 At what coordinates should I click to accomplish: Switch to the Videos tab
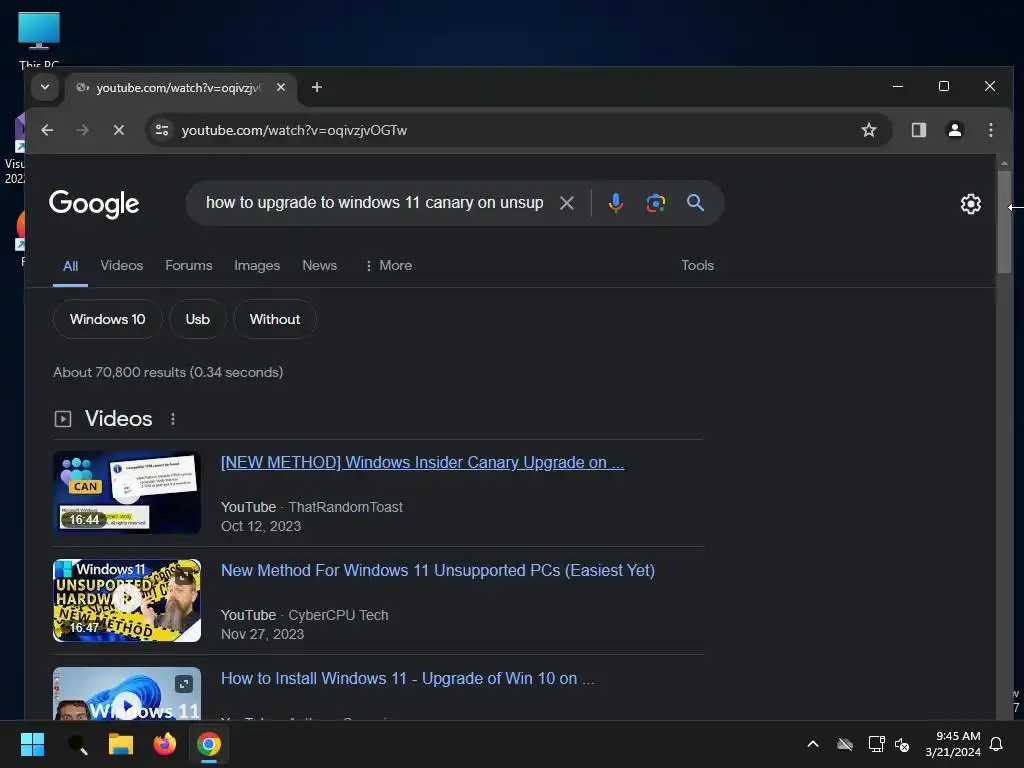coord(121,265)
